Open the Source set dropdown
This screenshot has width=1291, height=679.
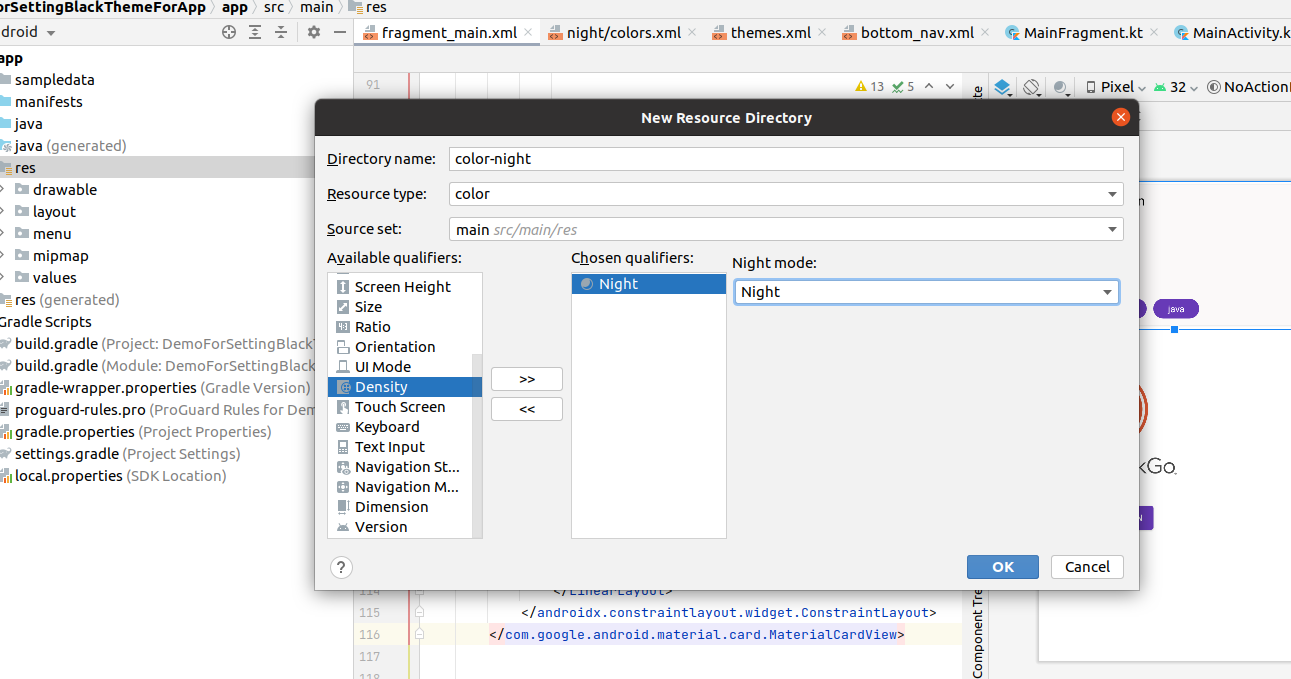(1112, 230)
